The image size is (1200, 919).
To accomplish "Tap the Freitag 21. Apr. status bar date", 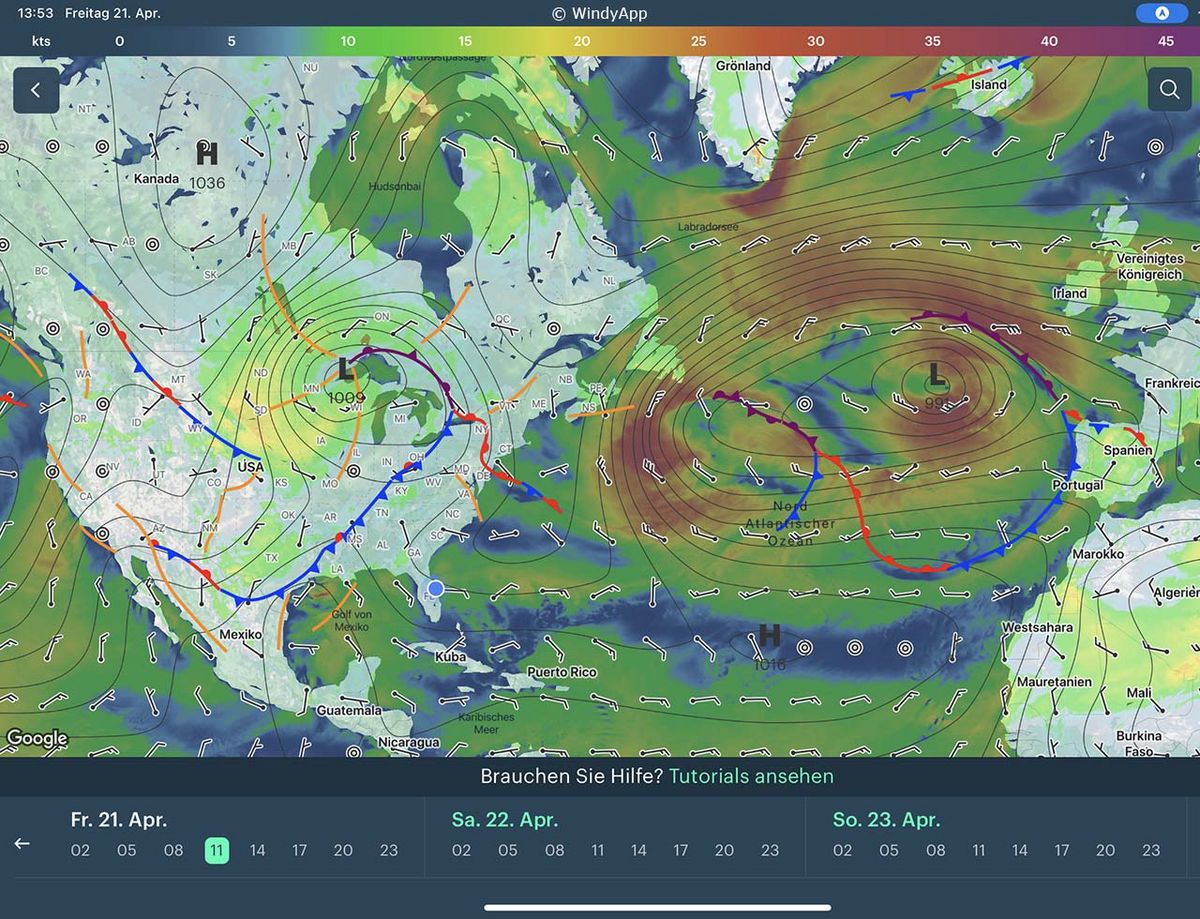I will pos(112,14).
